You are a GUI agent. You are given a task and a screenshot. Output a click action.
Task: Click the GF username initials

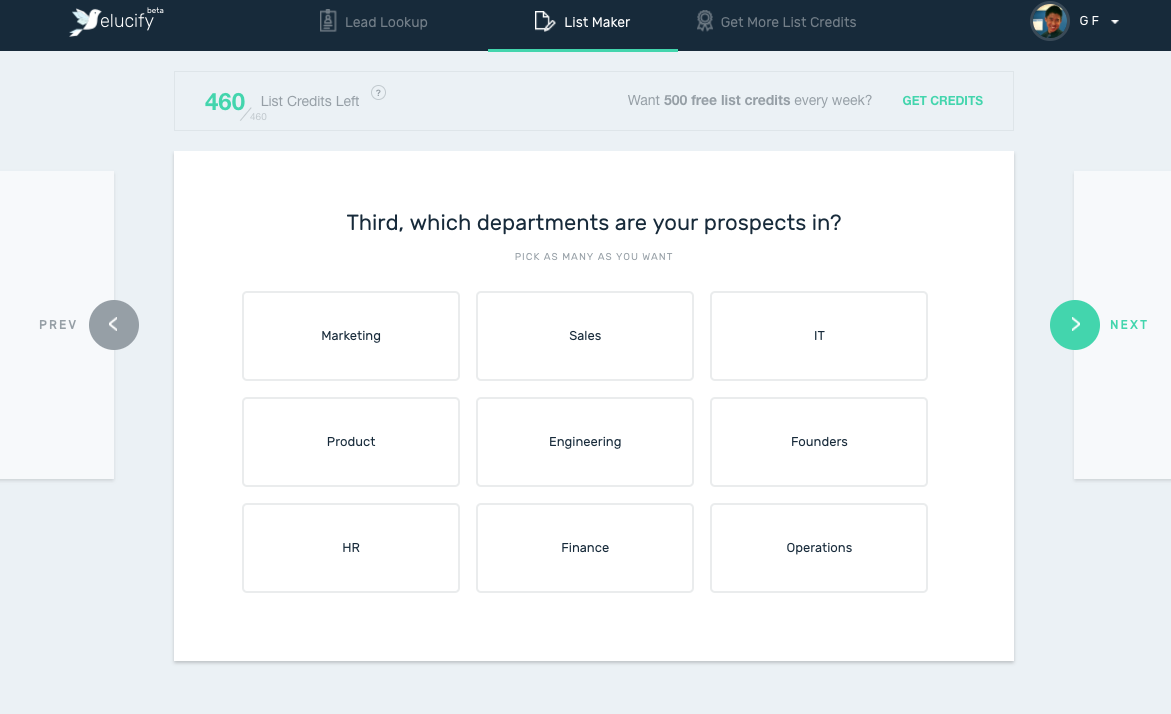tap(1089, 21)
